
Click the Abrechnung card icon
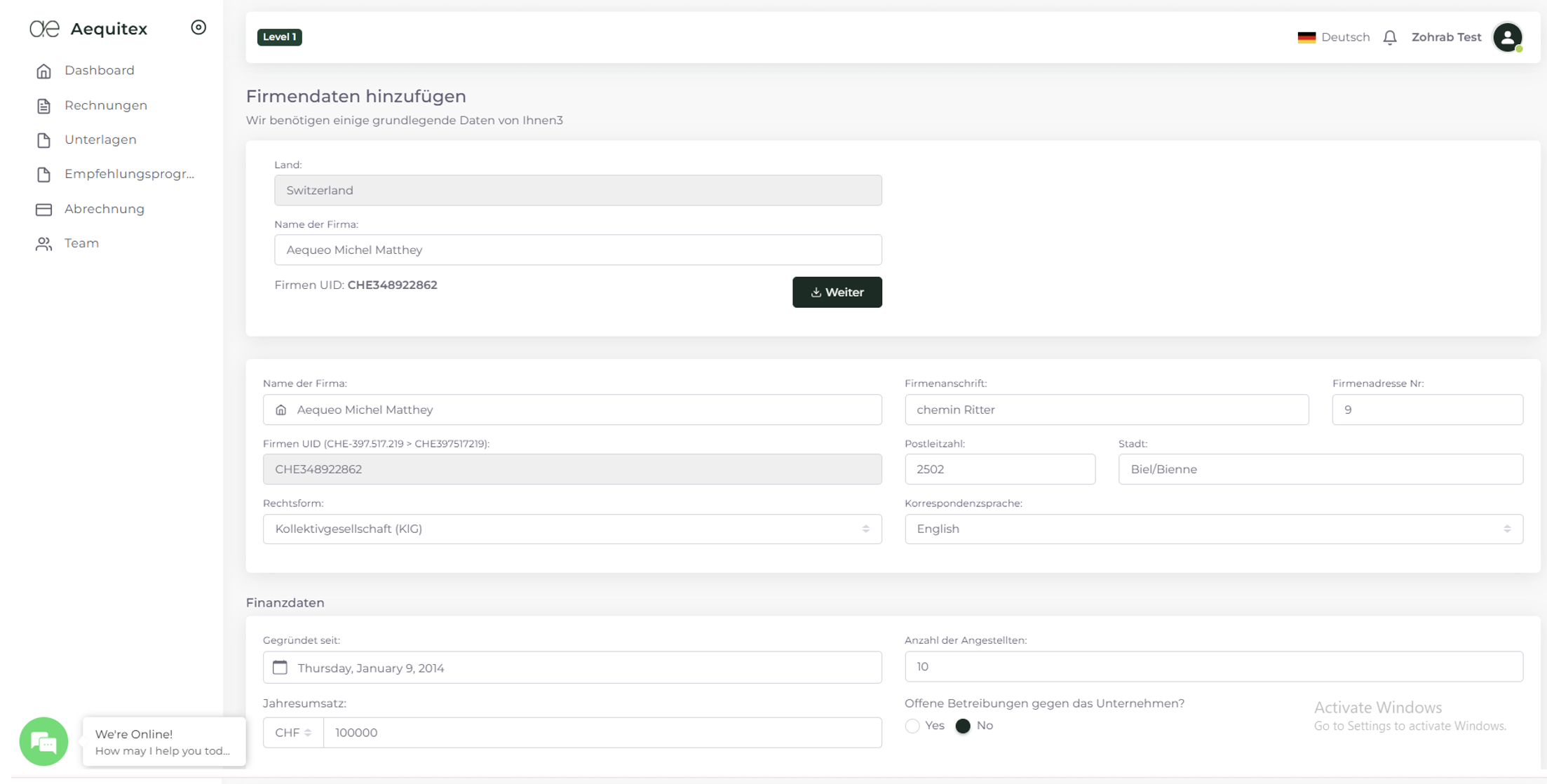coord(43,209)
